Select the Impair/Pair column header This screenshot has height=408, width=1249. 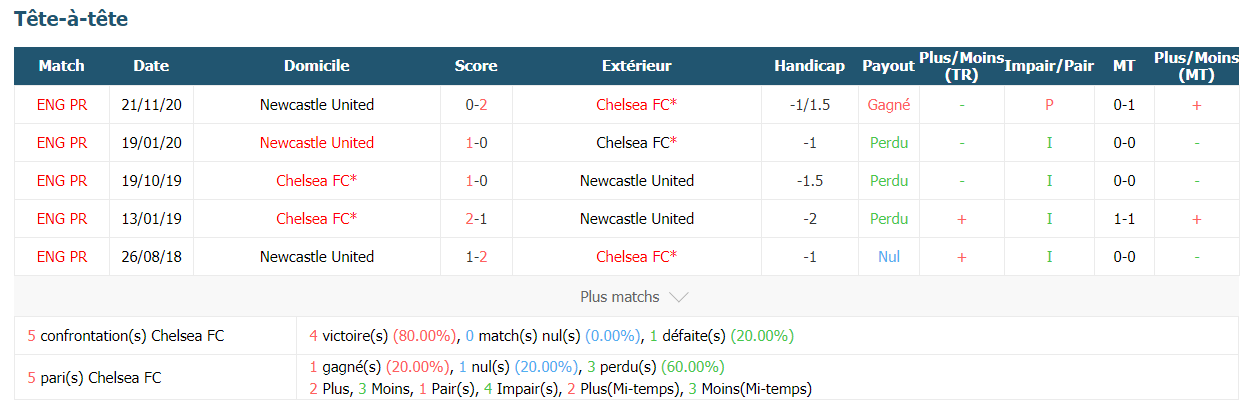click(1049, 66)
